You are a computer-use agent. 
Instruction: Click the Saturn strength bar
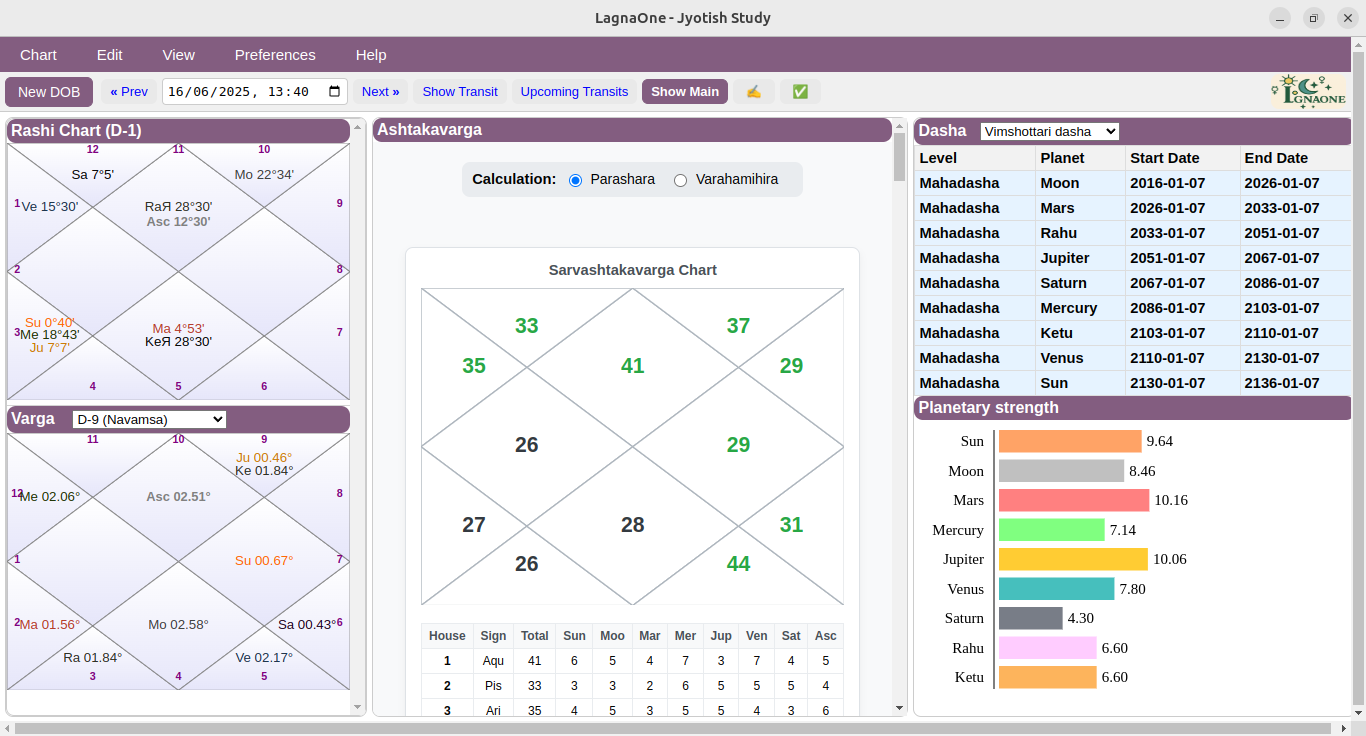[1031, 618]
